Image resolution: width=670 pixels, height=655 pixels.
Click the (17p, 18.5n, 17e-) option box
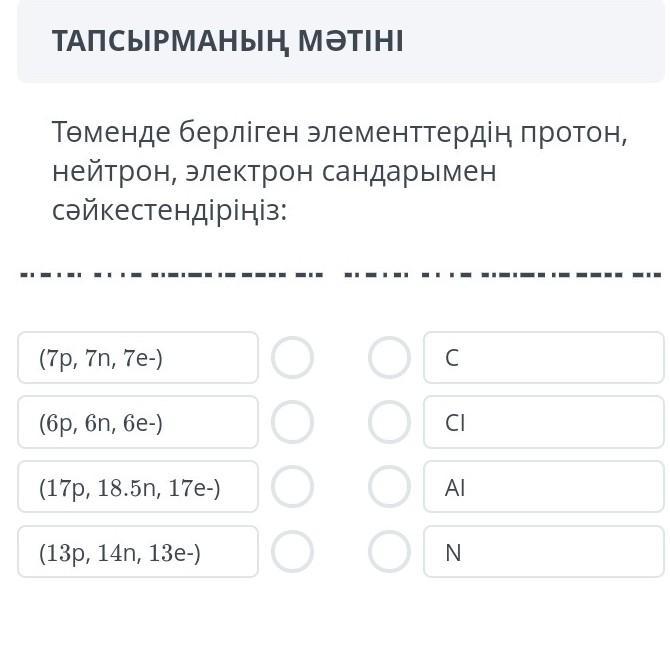click(x=138, y=487)
